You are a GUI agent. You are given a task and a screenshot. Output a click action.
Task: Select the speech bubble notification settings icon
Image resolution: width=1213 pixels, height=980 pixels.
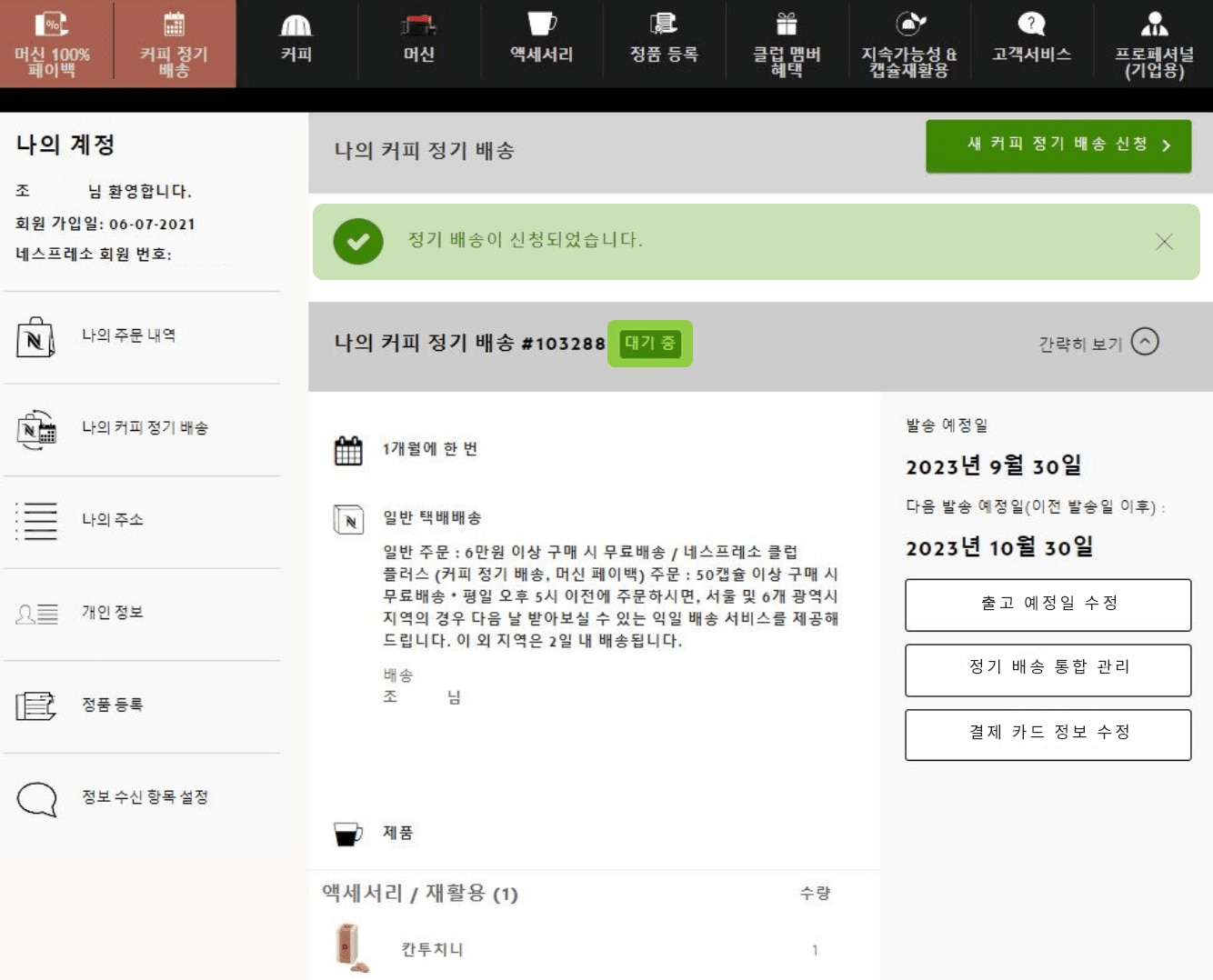(36, 798)
